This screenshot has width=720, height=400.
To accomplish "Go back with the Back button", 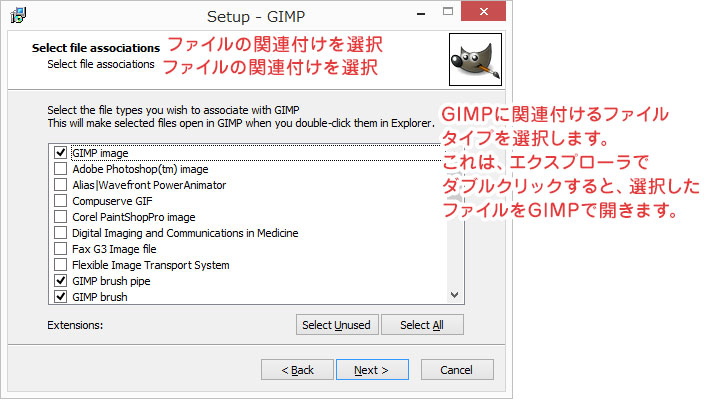I will pyautogui.click(x=297, y=370).
